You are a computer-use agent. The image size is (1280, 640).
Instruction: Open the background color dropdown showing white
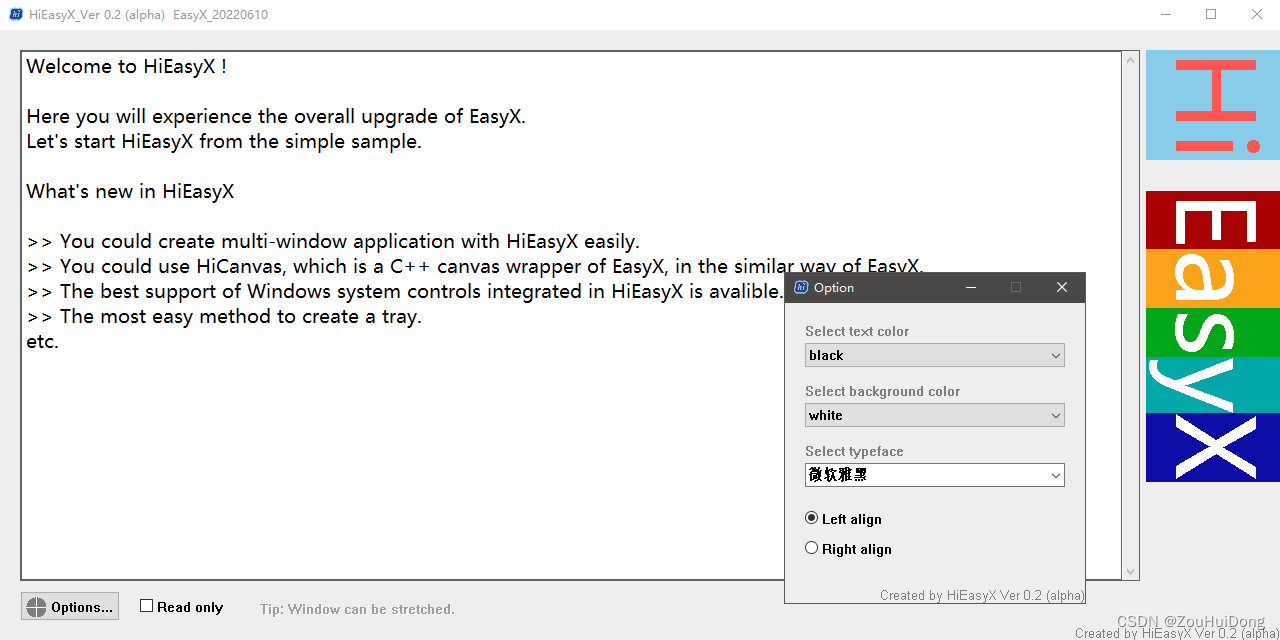pyautogui.click(x=935, y=415)
